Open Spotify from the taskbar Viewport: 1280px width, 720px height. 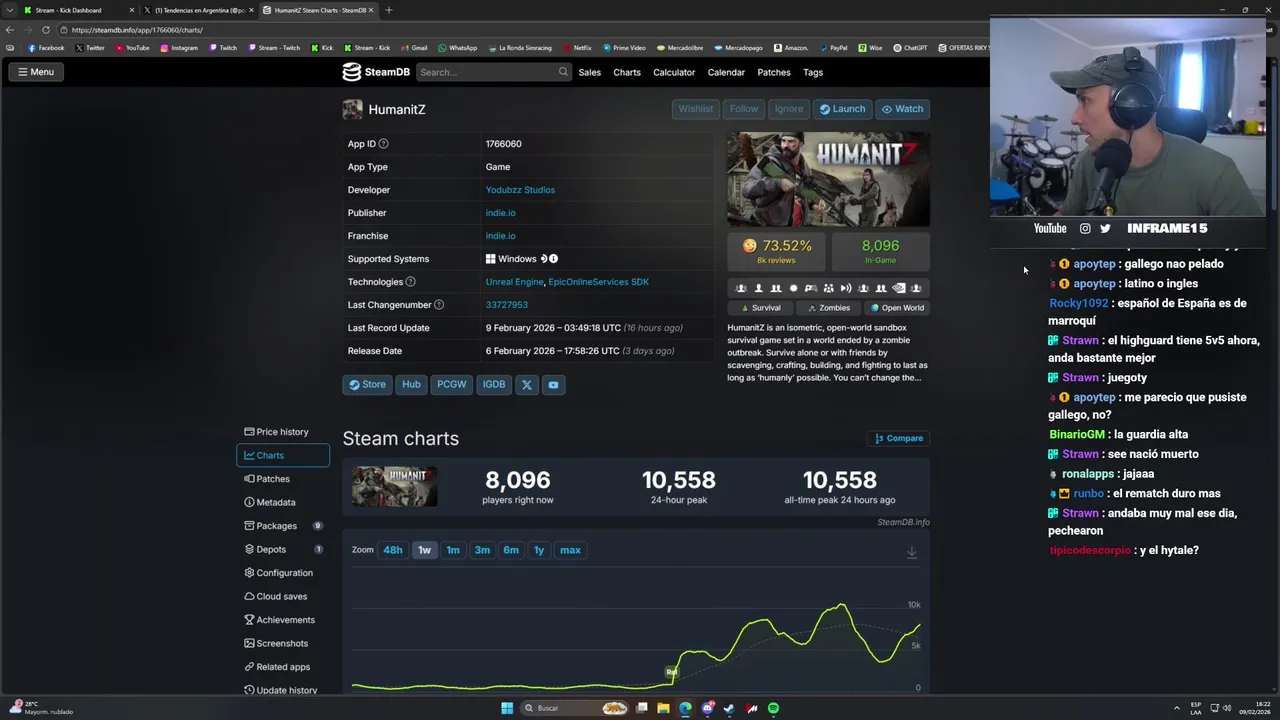(773, 708)
